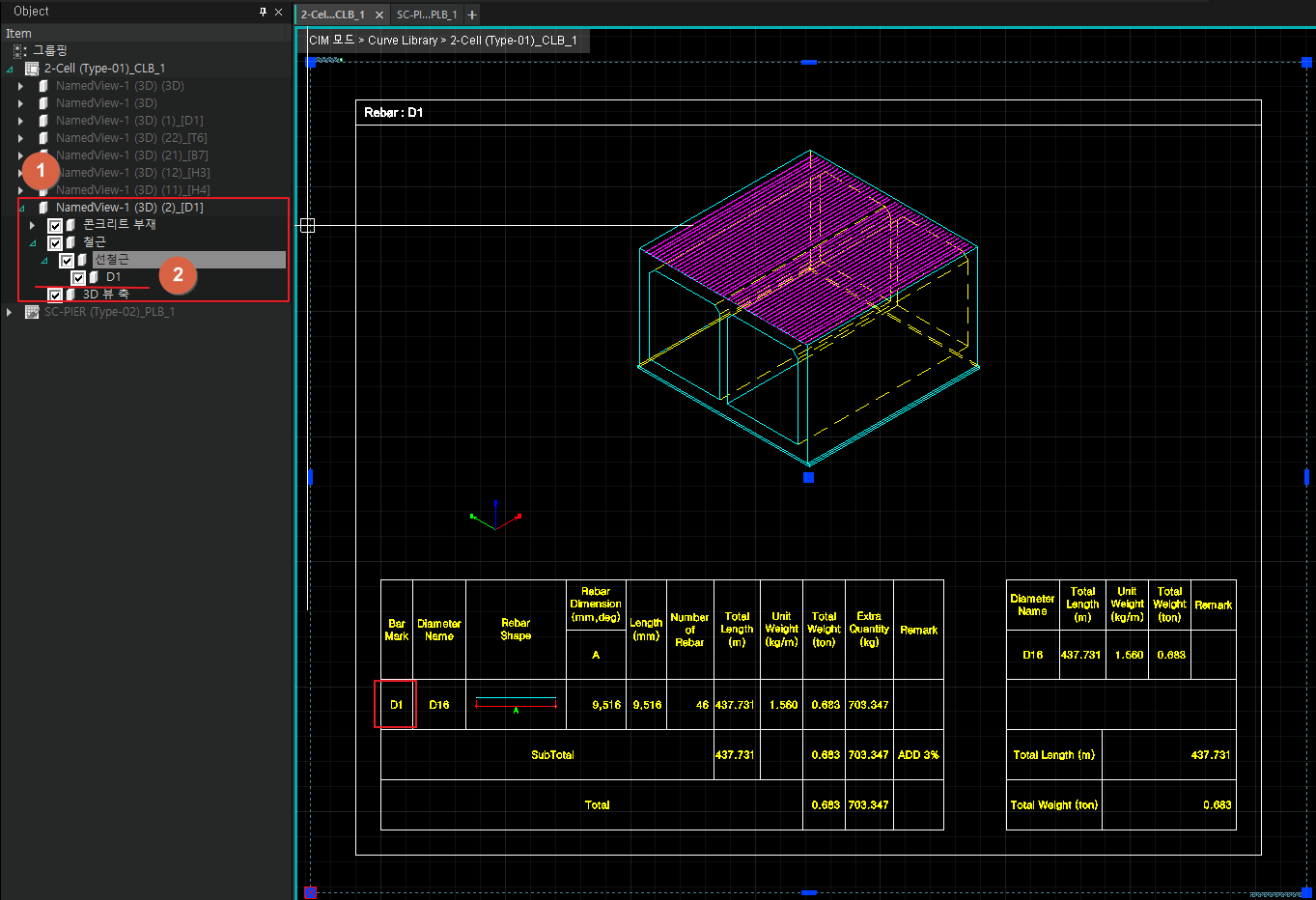Viewport: 1316px width, 900px height.
Task: Open a new tab with the plus icon
Action: pos(472,14)
